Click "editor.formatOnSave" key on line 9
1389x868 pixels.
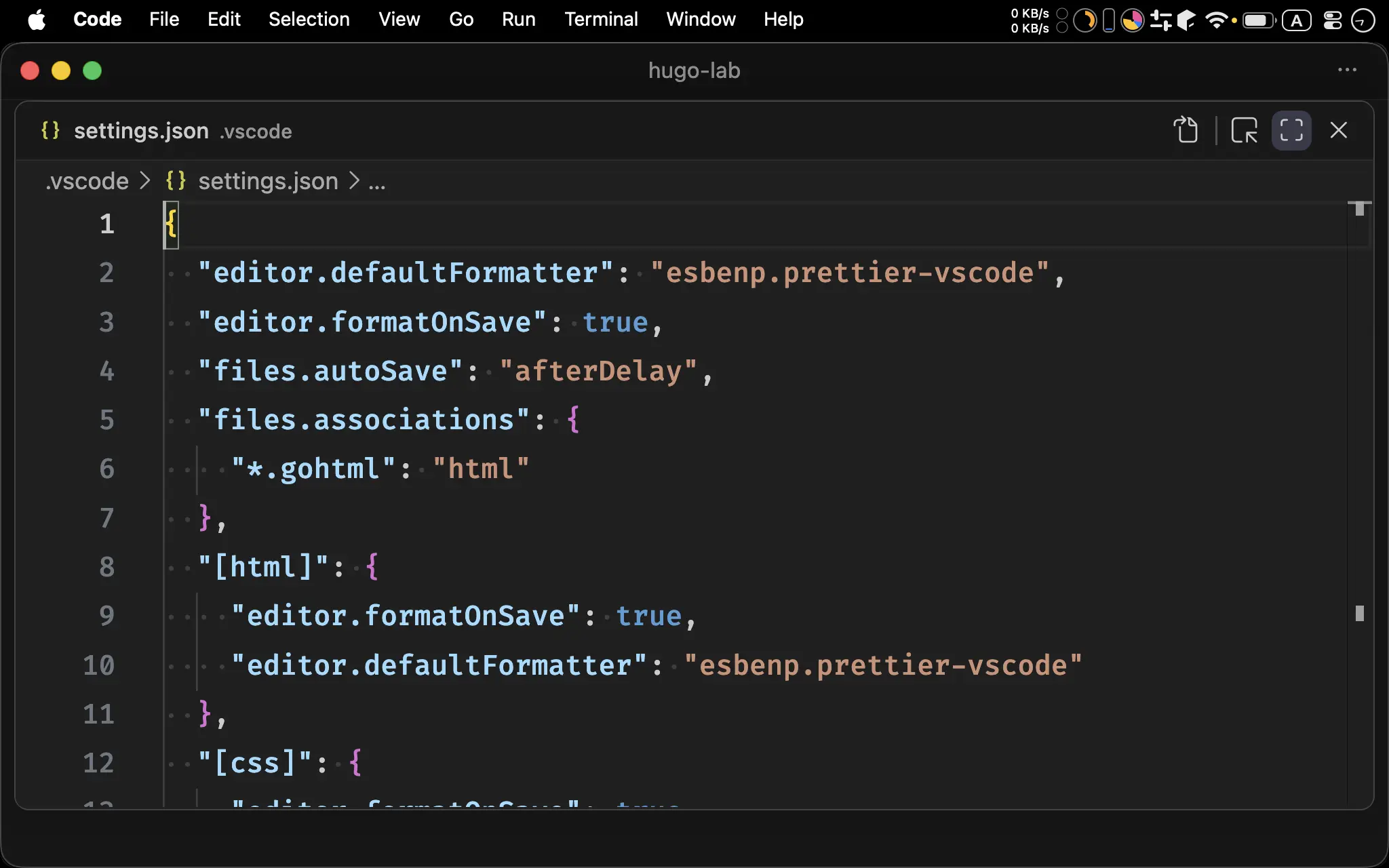pos(406,616)
